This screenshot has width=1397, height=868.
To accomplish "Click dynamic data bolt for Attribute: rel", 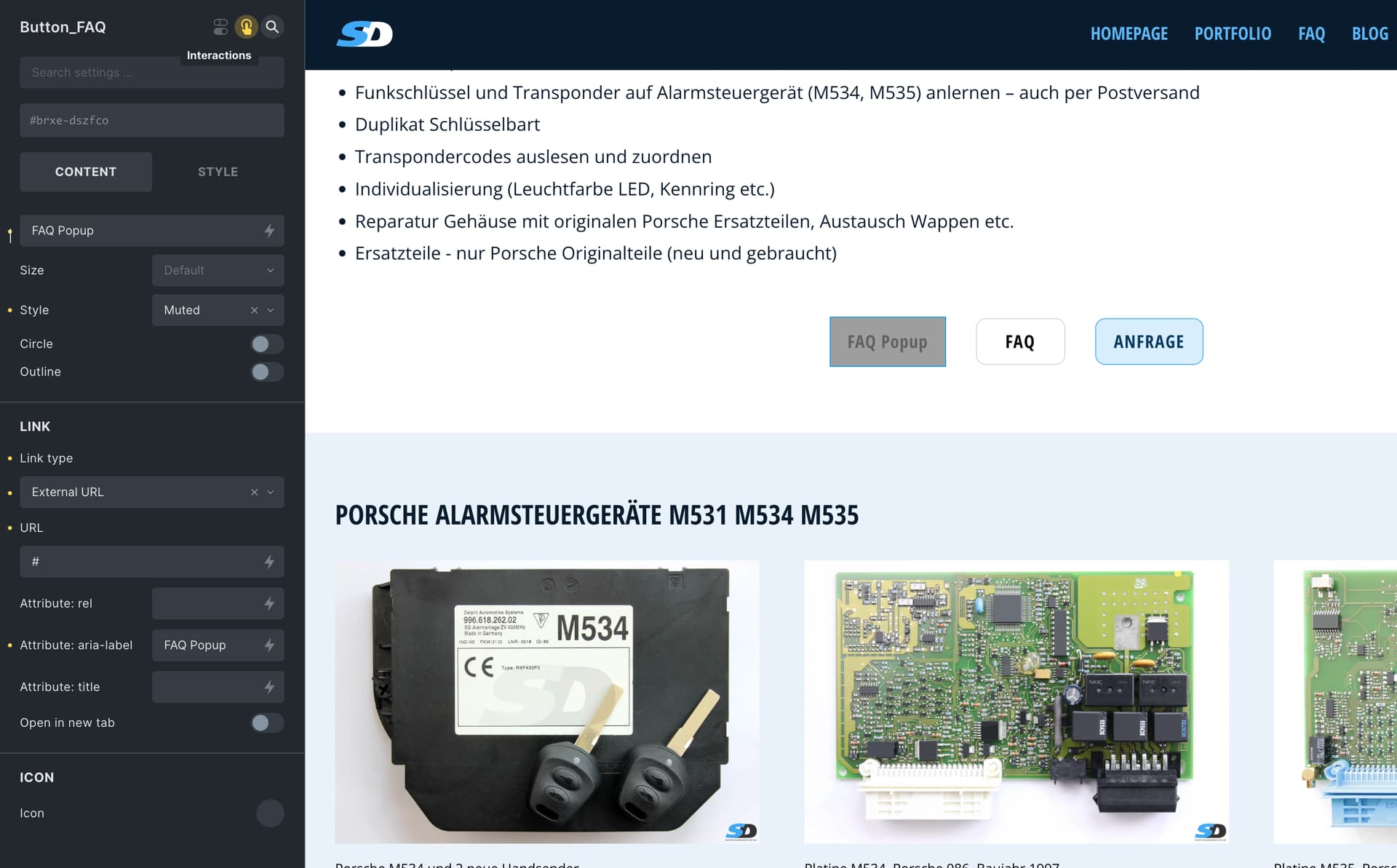I will click(x=269, y=603).
